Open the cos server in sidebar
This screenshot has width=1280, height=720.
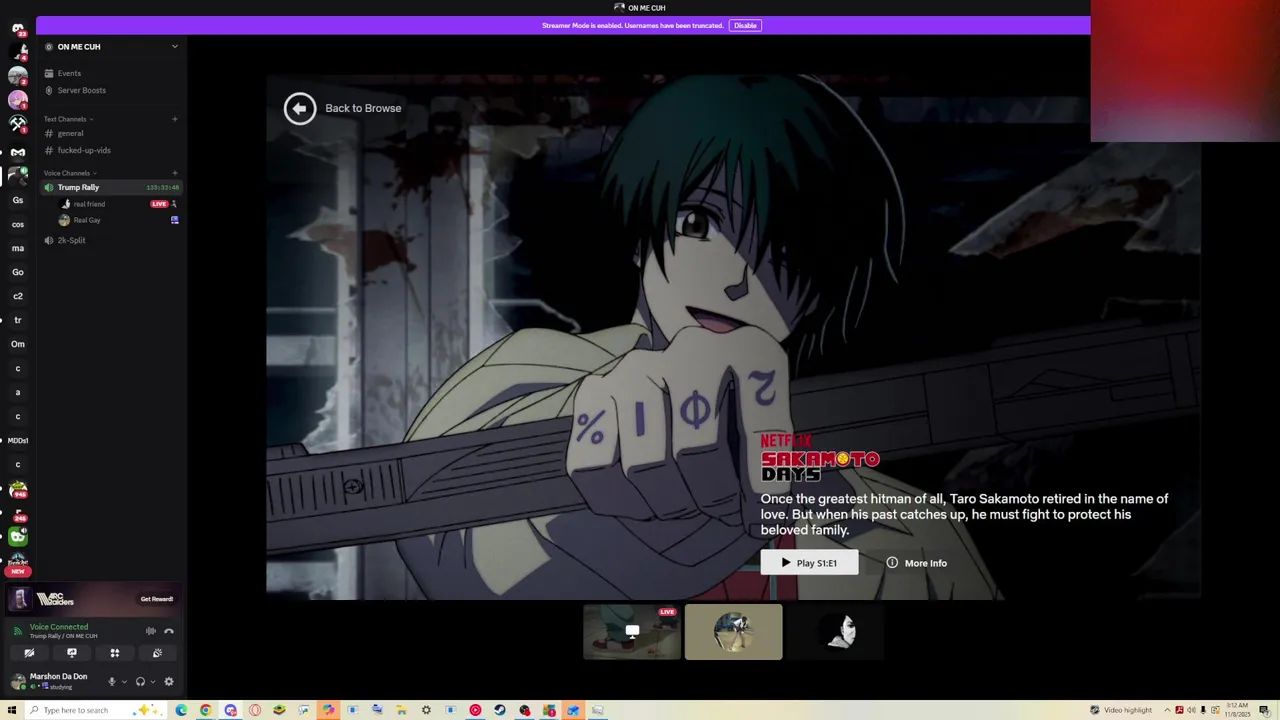click(x=18, y=224)
